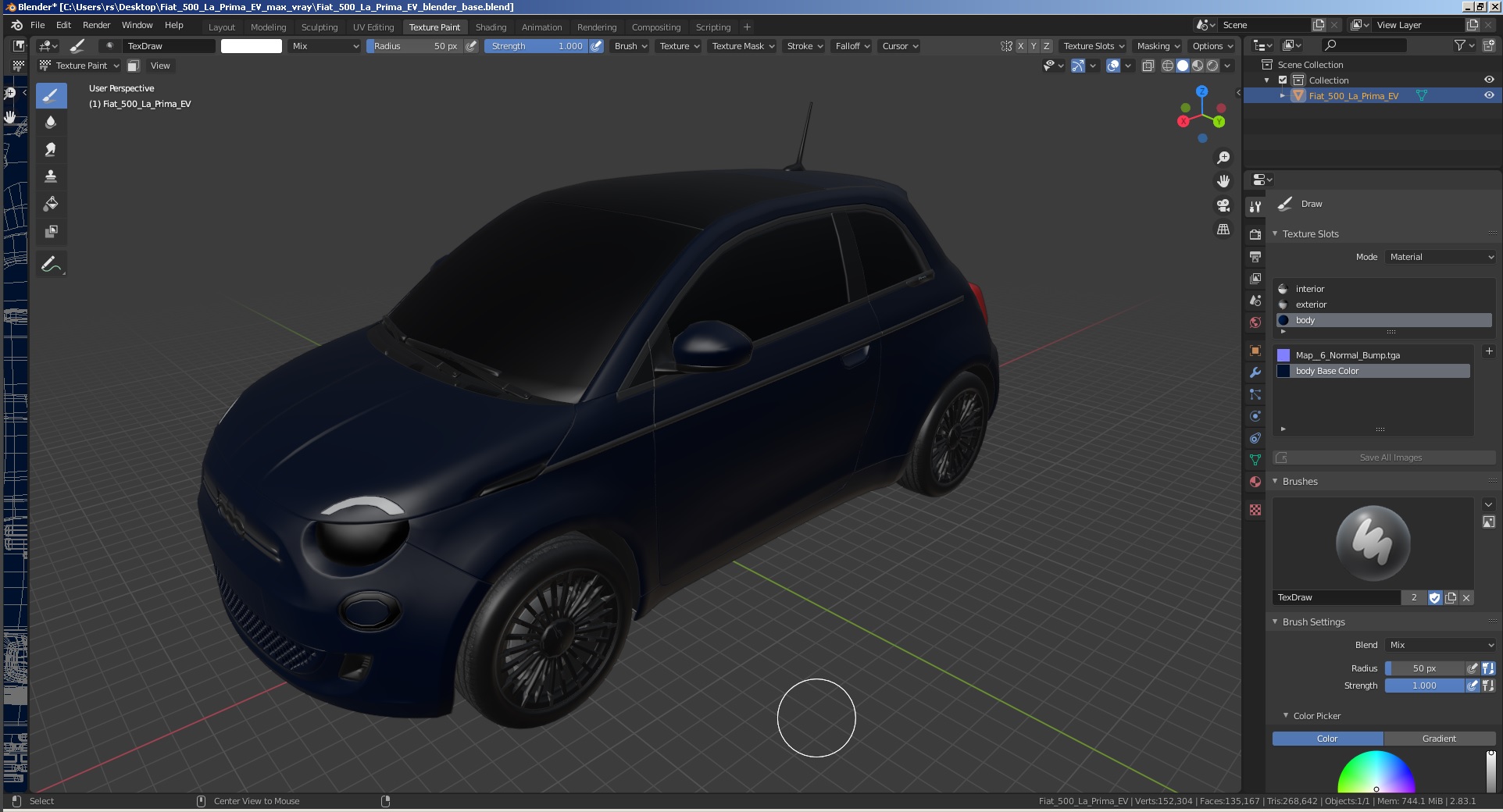Select the Fill bucket tool
The height and width of the screenshot is (812, 1503).
click(x=51, y=204)
